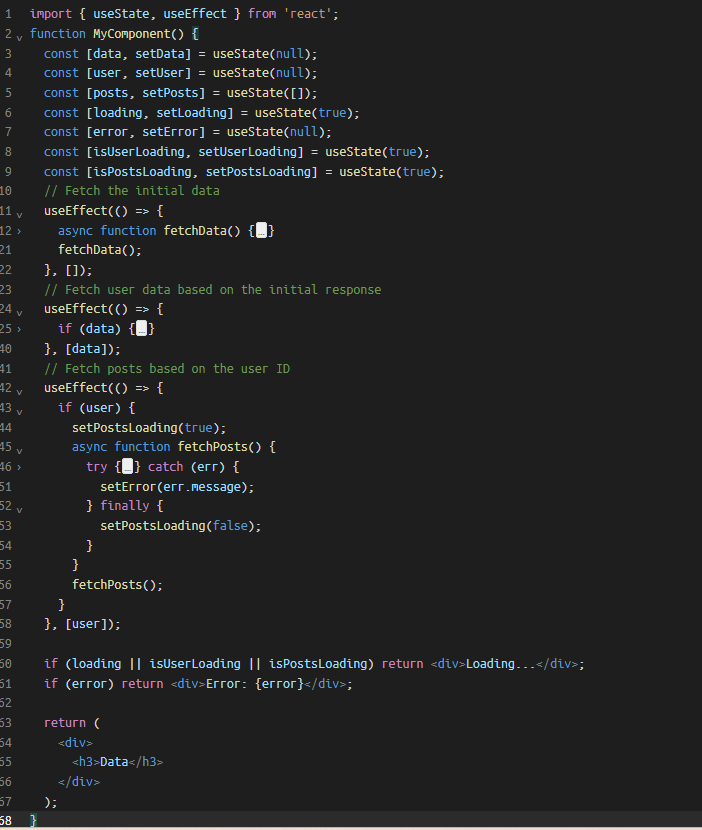Click the folded ellipsis placeholder in fetchData braces
Viewport: 702px width, 830px height.
point(262,230)
